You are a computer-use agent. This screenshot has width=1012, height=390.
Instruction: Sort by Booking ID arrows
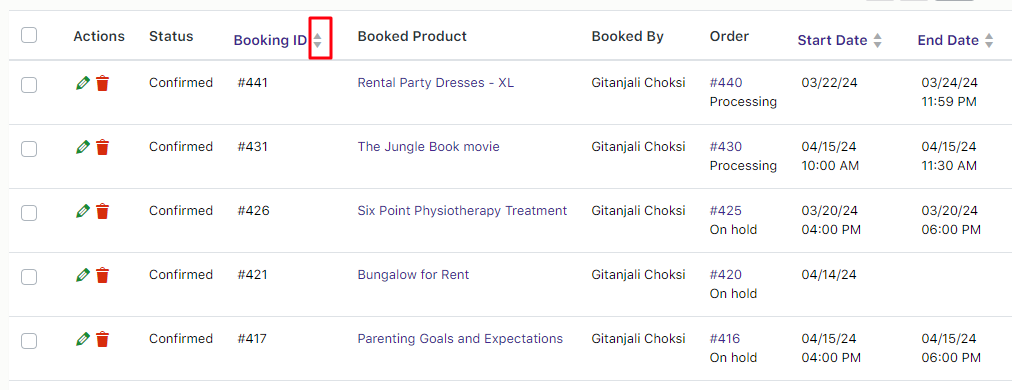pos(318,40)
